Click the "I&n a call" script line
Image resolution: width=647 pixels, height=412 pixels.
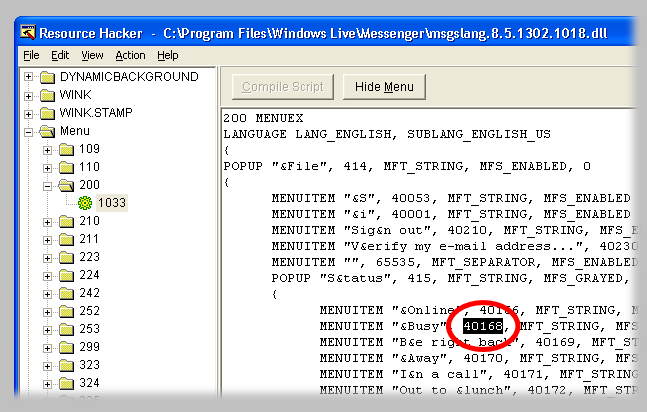[479, 374]
